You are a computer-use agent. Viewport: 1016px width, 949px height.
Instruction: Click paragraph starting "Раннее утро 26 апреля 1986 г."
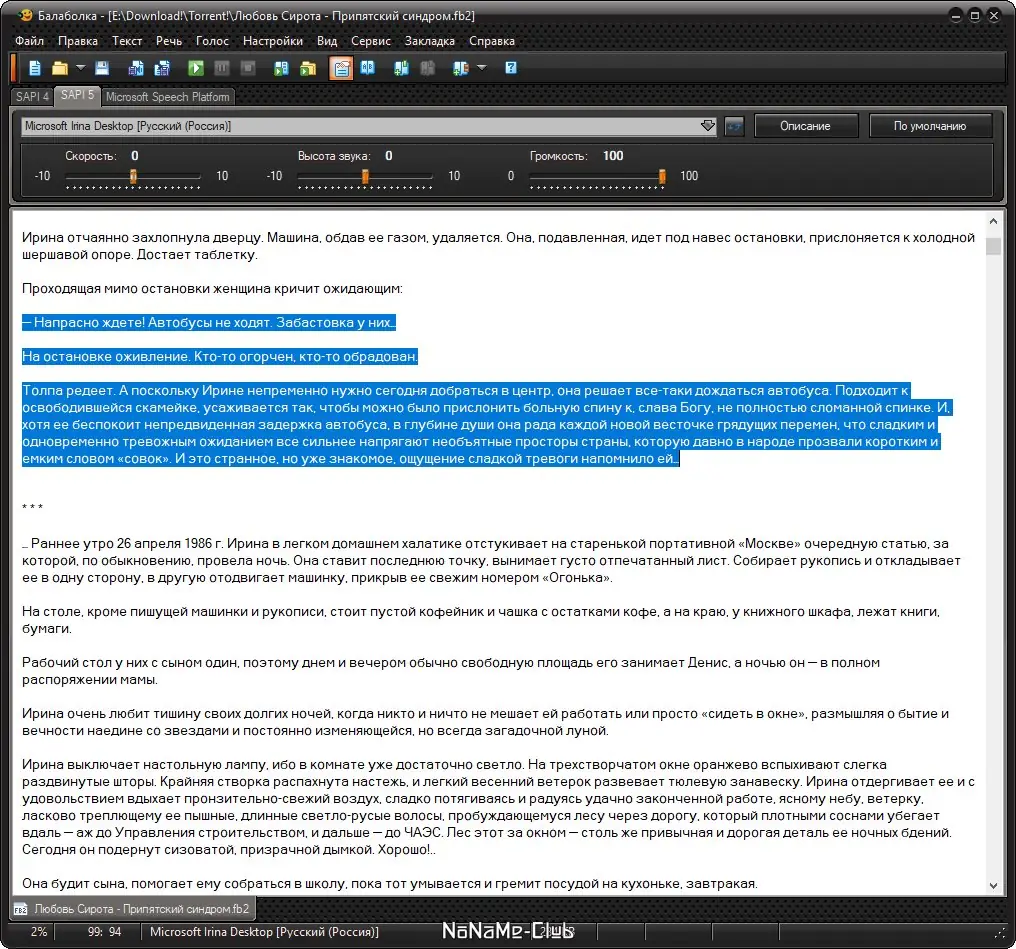pyautogui.click(x=491, y=560)
